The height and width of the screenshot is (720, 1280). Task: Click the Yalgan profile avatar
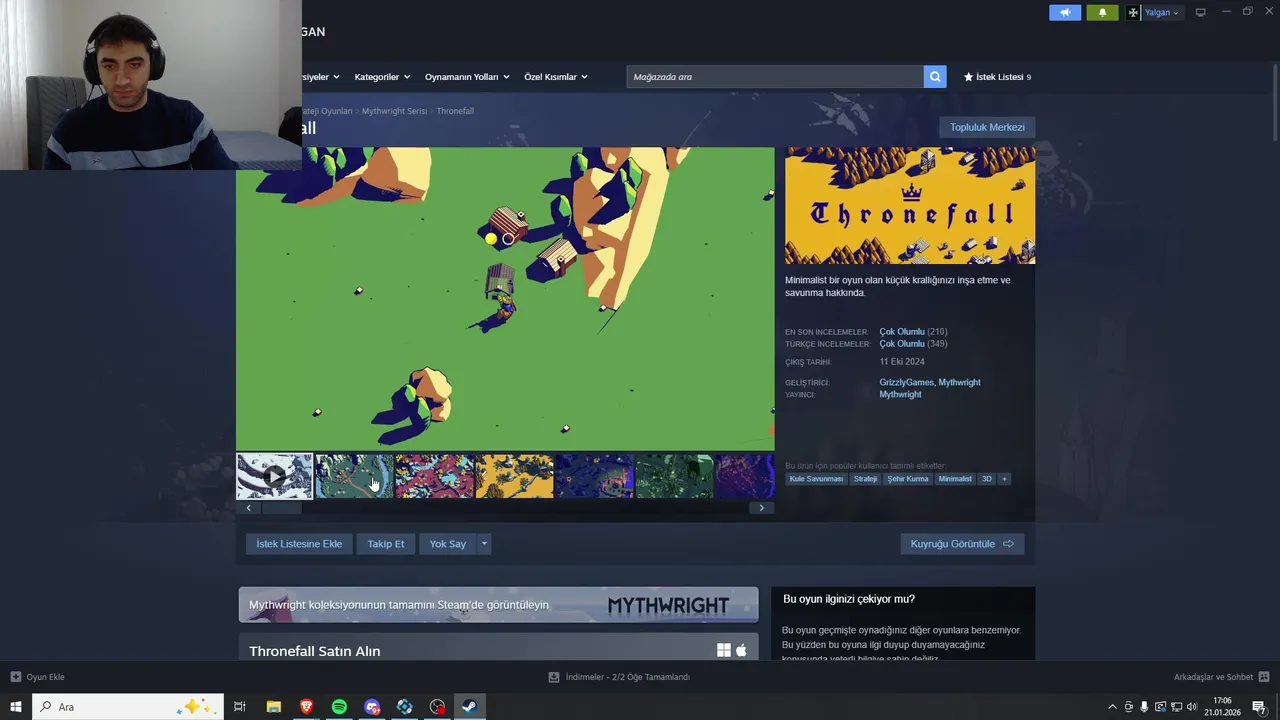pos(1133,12)
